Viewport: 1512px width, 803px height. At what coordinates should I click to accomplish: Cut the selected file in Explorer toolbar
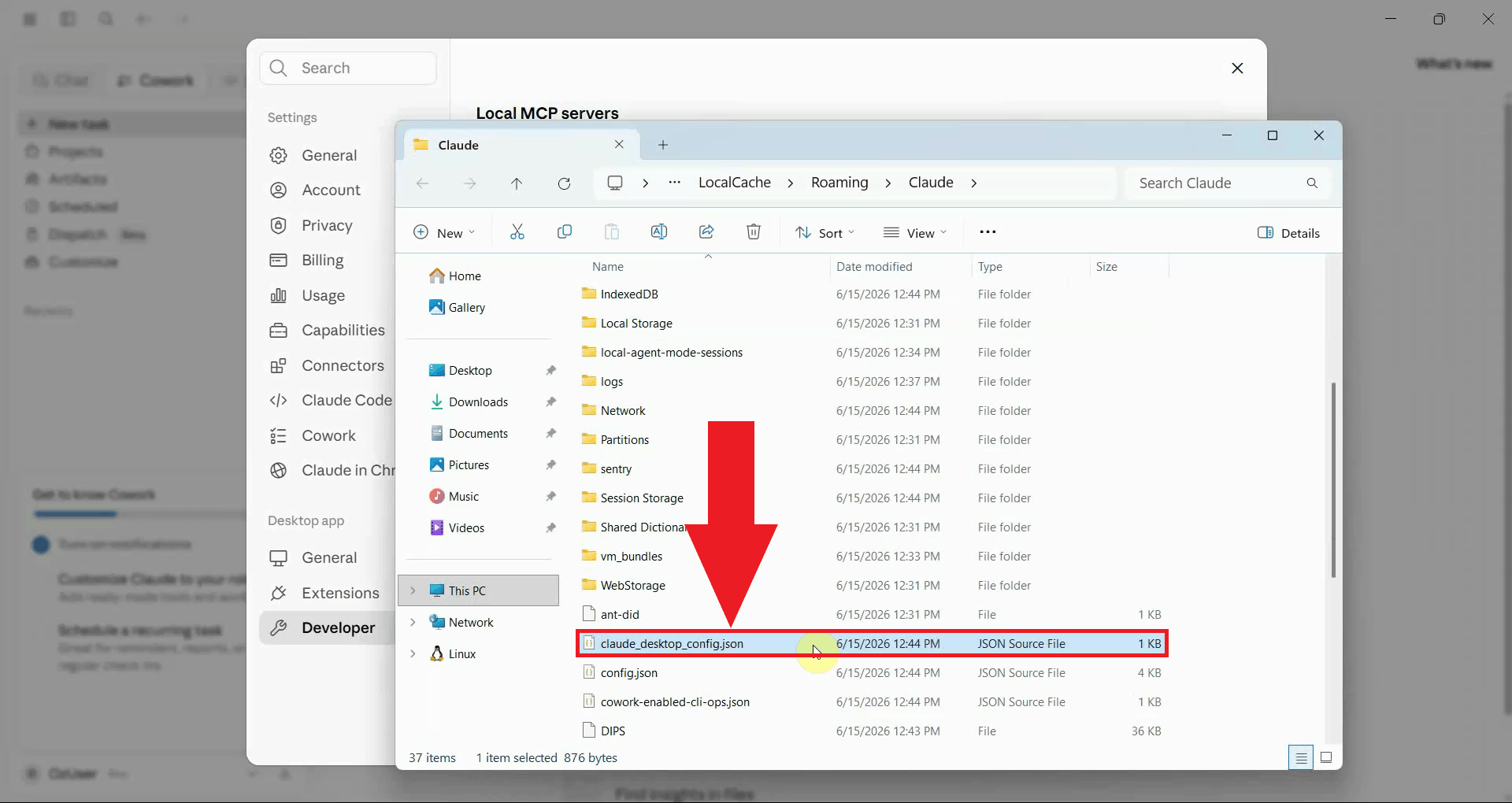click(x=517, y=232)
